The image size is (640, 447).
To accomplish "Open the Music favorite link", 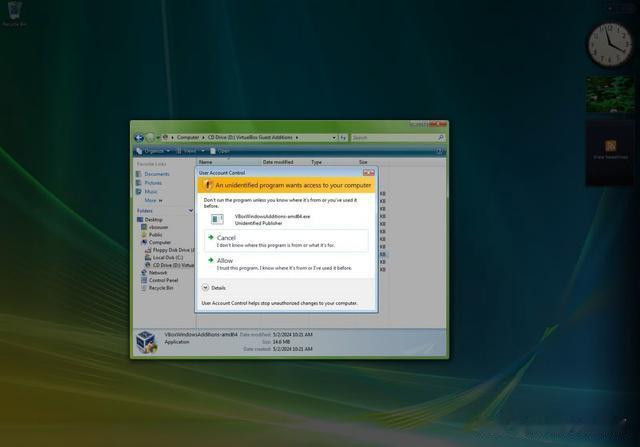I will tap(151, 191).
